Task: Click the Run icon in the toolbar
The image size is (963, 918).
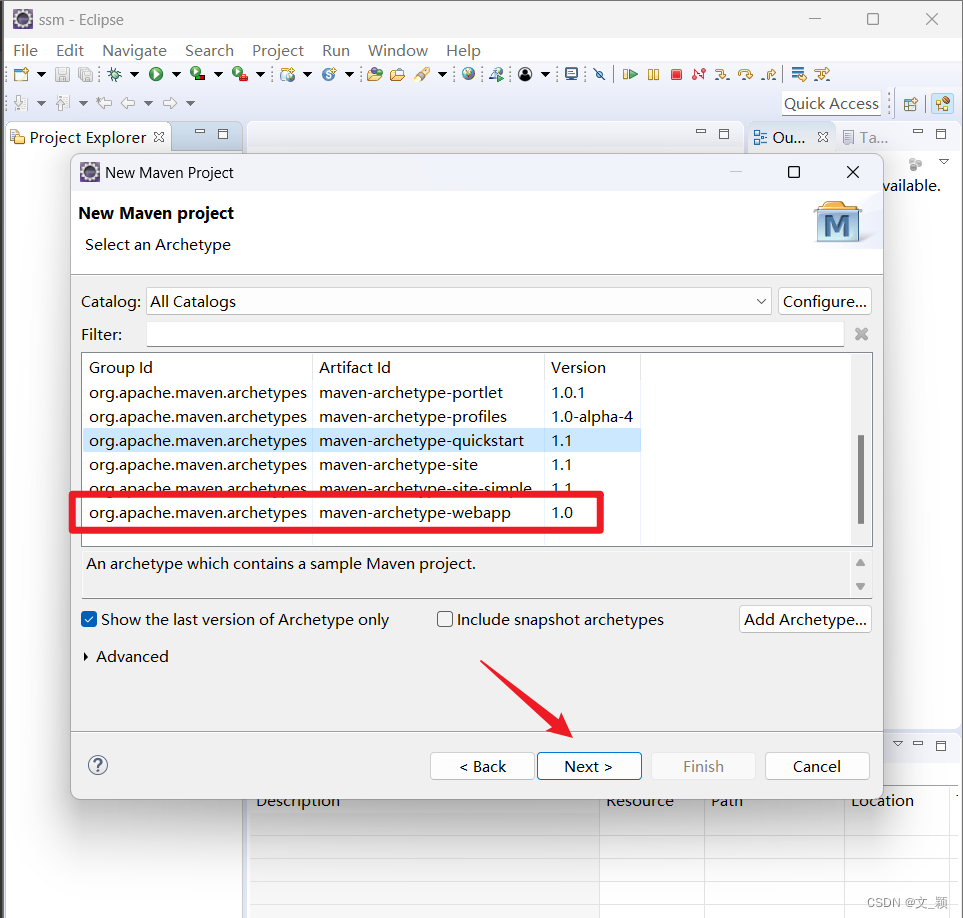Action: pos(158,74)
